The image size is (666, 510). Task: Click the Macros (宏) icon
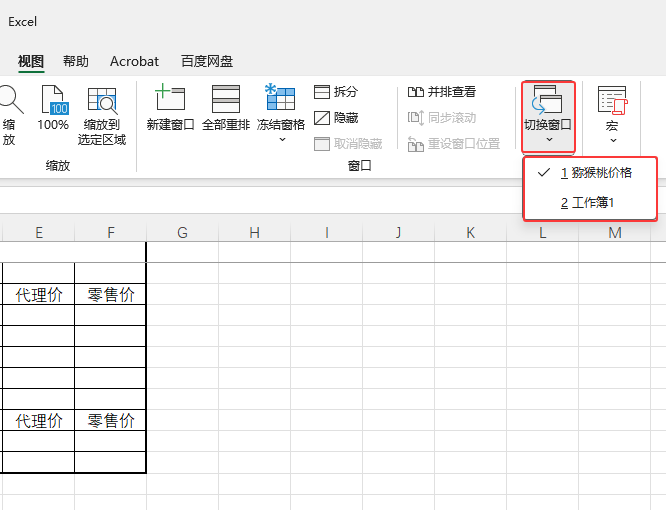coord(612,100)
